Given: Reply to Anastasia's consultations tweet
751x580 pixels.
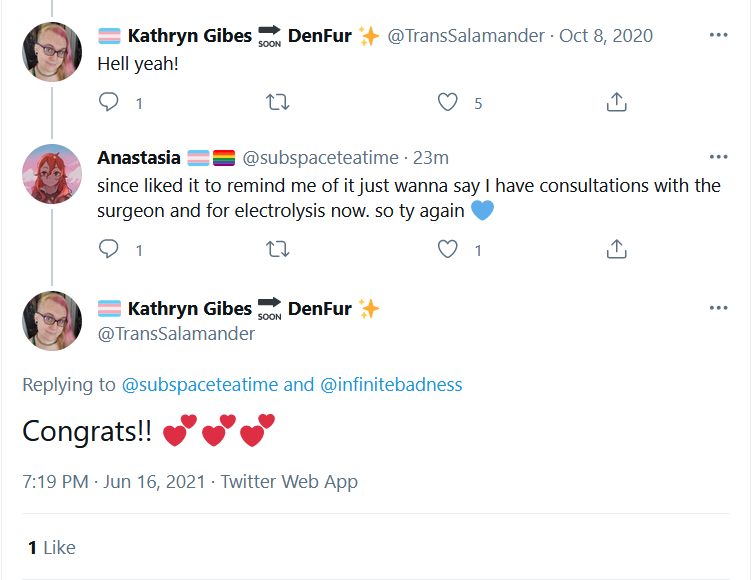Looking at the screenshot, I should 109,249.
